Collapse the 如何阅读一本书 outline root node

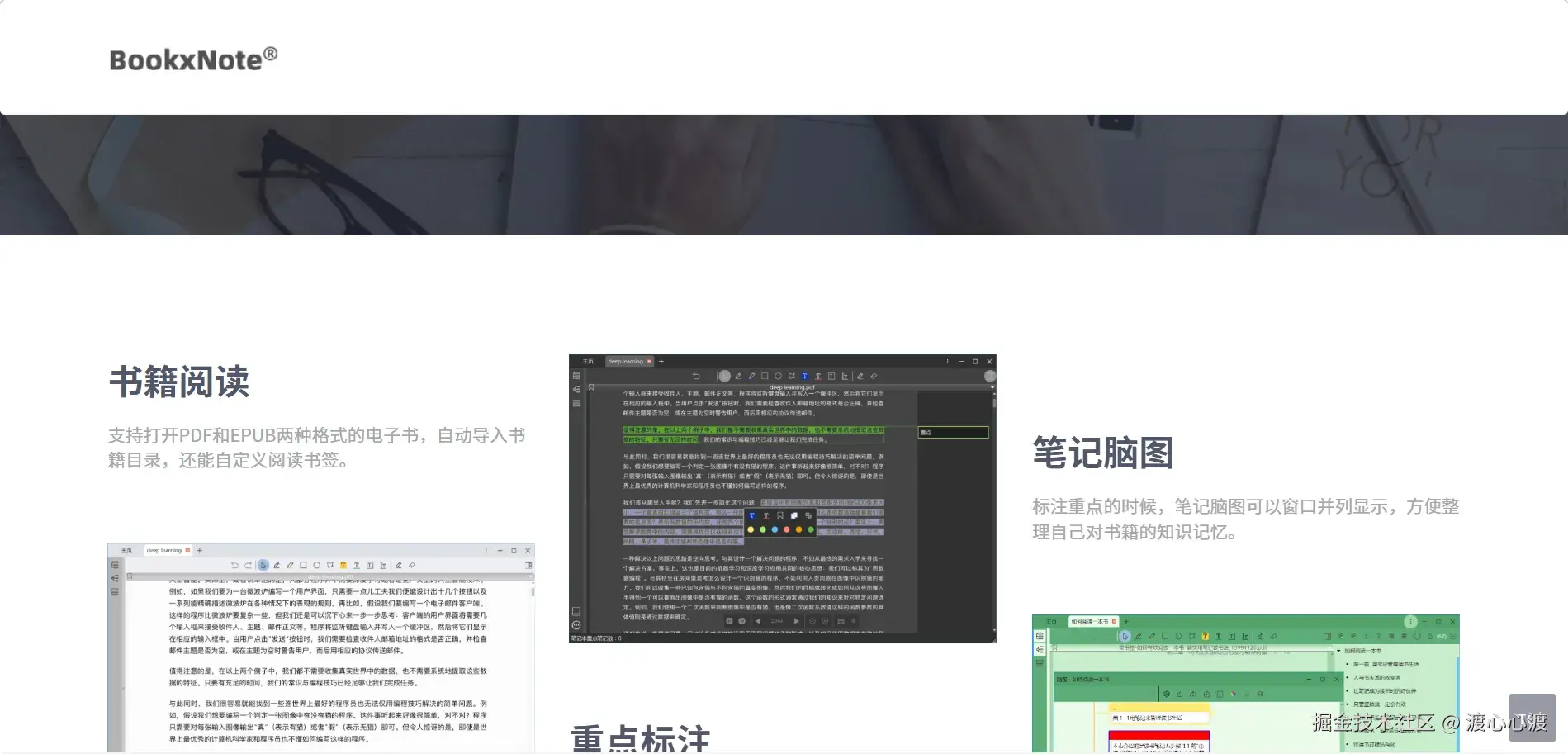pyautogui.click(x=1338, y=651)
